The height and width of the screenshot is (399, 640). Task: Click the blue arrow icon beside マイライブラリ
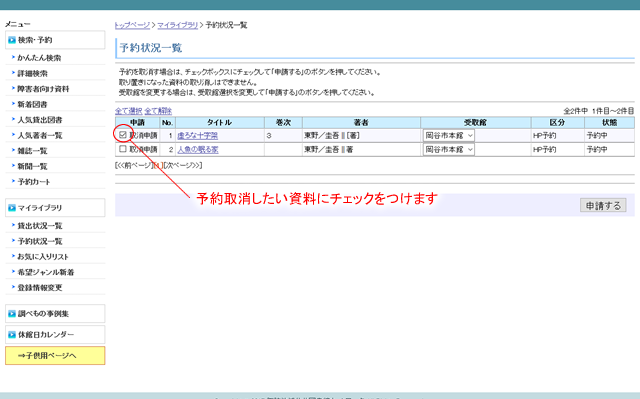[x=12, y=208]
